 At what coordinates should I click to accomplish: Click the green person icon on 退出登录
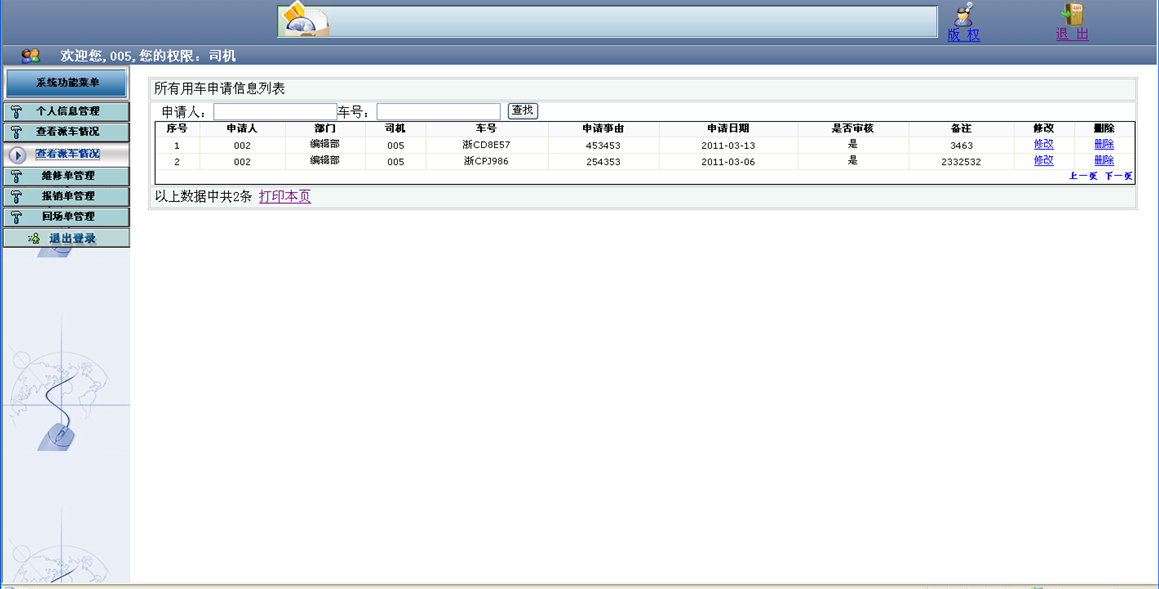pos(34,238)
